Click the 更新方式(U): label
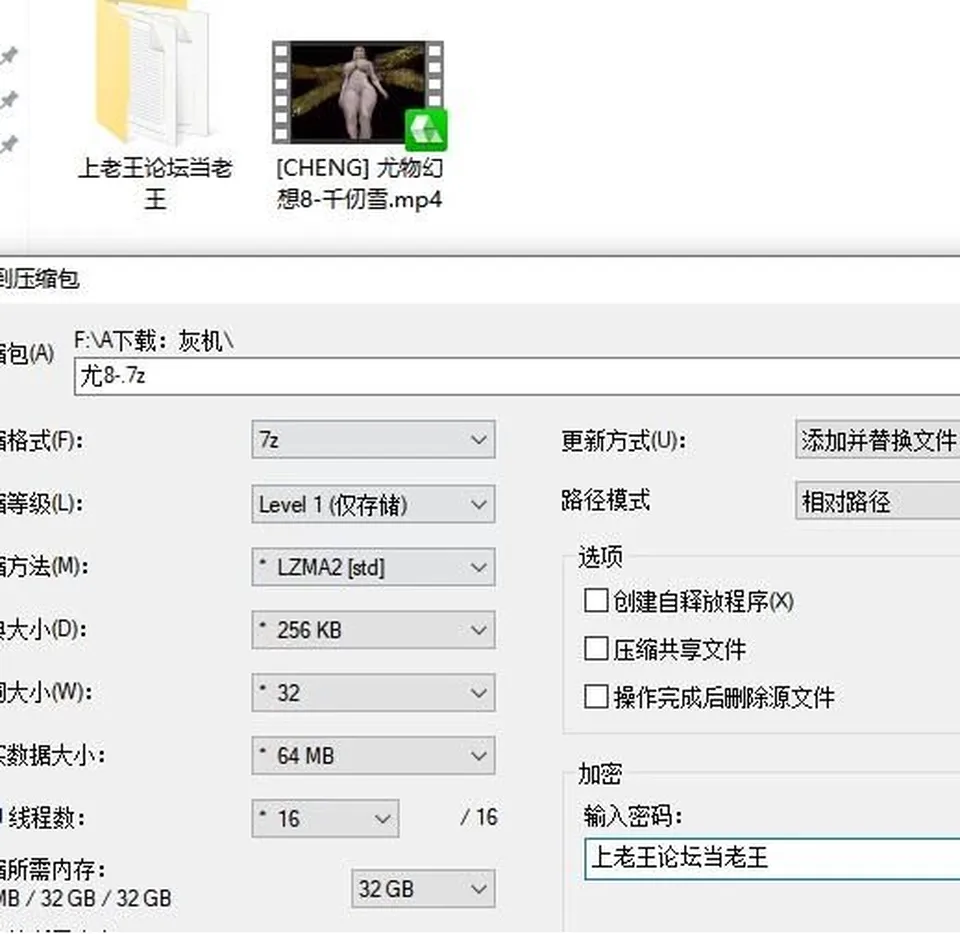This screenshot has height=934, width=960. click(623, 441)
